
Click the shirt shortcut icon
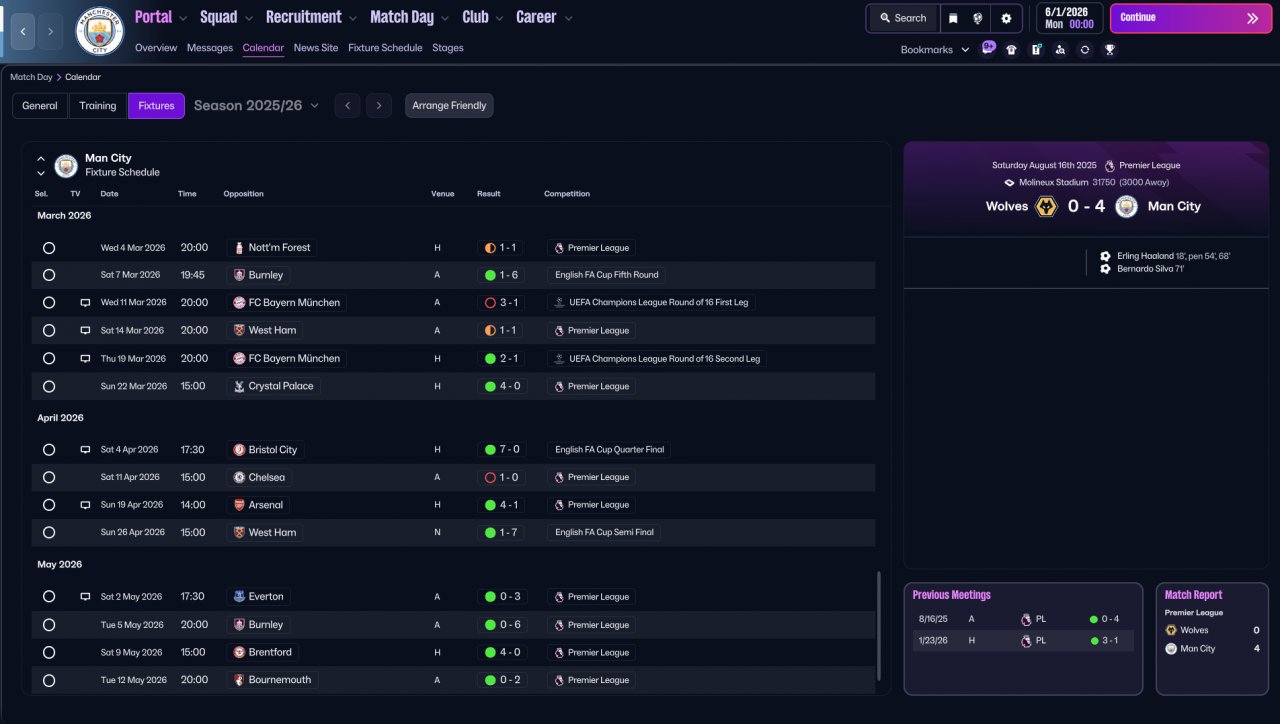point(1011,50)
